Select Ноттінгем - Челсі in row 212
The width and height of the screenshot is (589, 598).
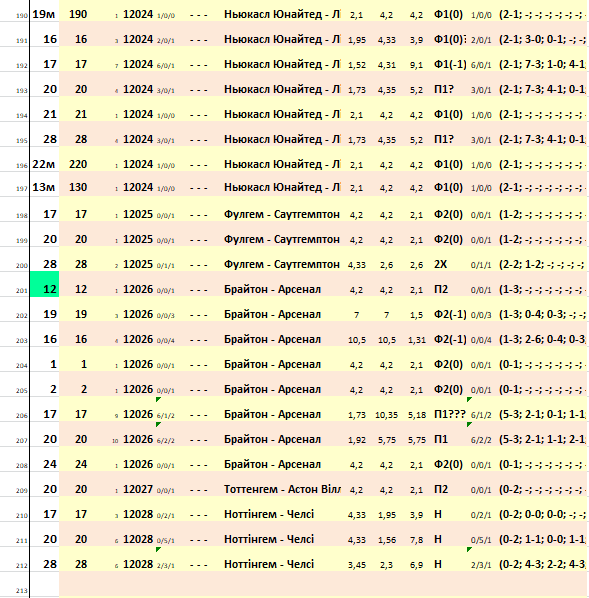pos(269,564)
